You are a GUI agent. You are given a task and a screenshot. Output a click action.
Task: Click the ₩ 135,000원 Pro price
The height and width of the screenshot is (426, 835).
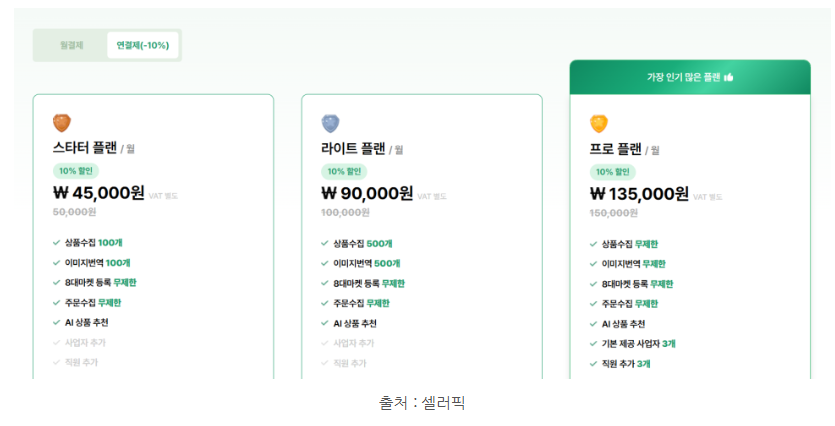coord(639,193)
